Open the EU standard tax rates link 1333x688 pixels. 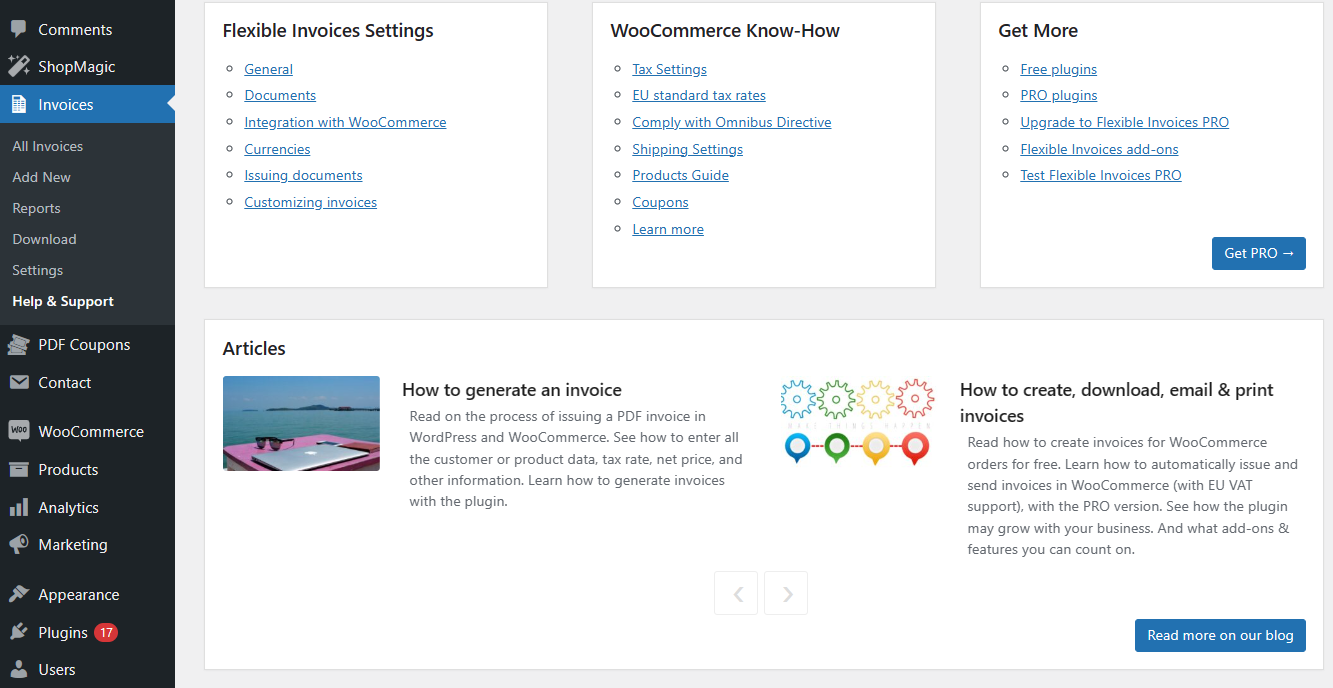tap(699, 96)
